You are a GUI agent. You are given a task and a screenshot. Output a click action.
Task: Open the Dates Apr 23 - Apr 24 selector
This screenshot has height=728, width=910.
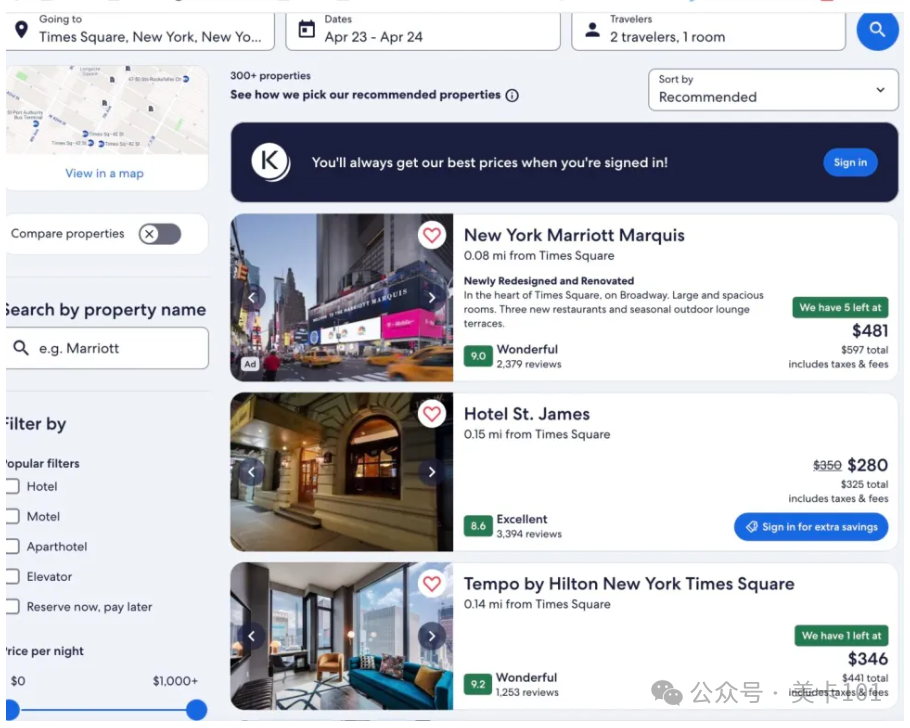point(423,30)
